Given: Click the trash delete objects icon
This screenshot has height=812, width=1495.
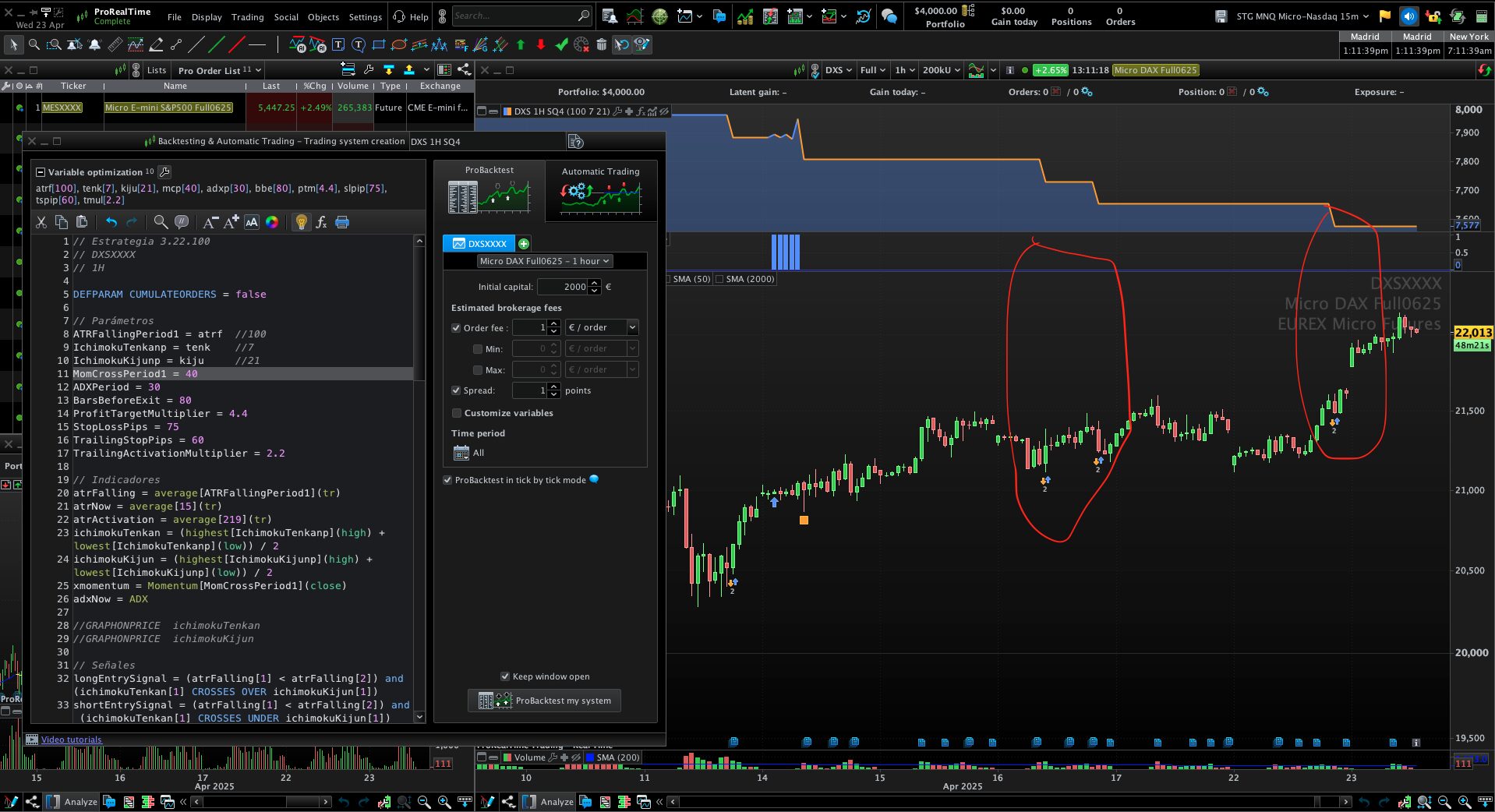Looking at the screenshot, I should tap(602, 45).
